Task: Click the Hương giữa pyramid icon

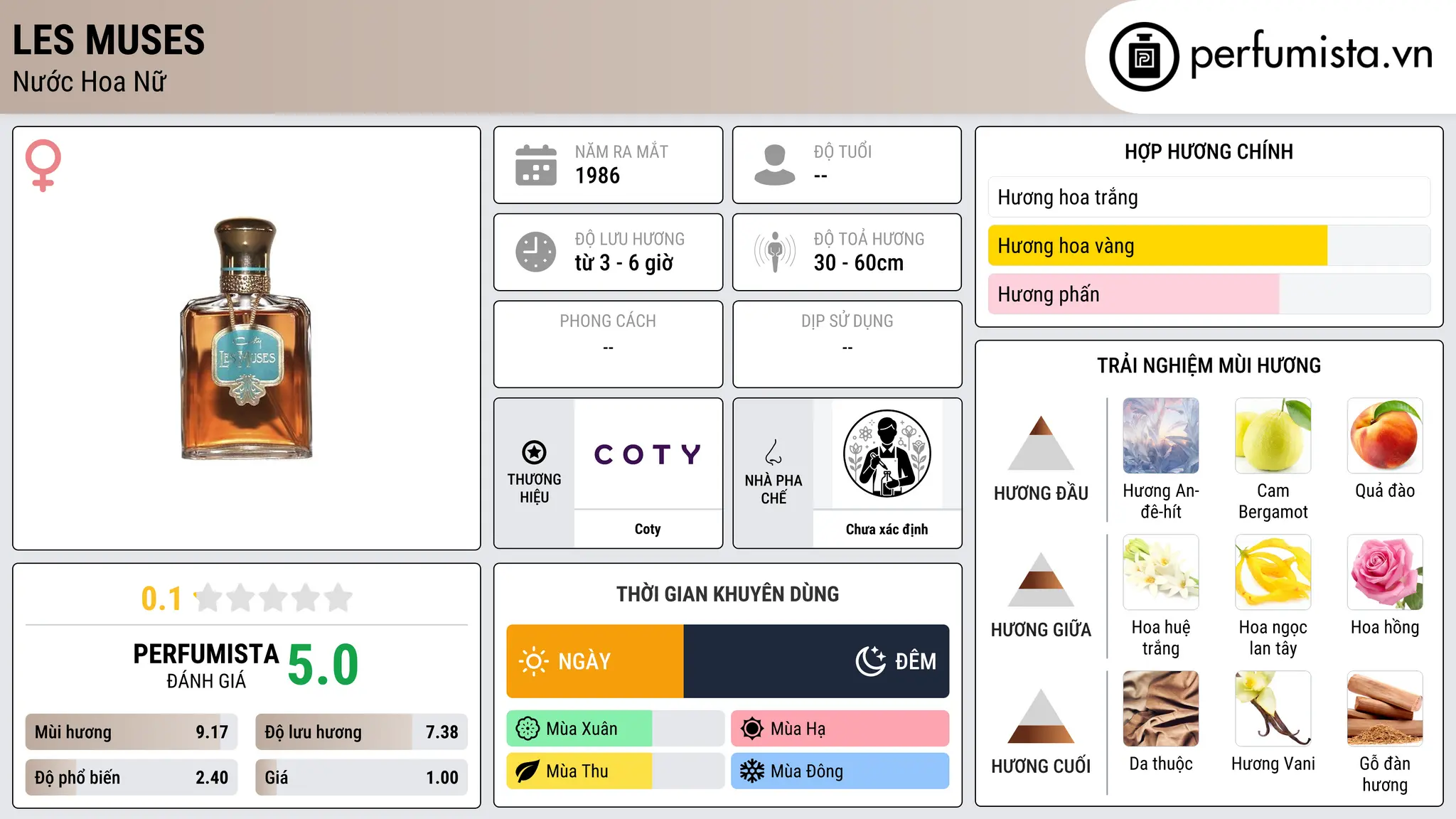Action: point(1041,579)
